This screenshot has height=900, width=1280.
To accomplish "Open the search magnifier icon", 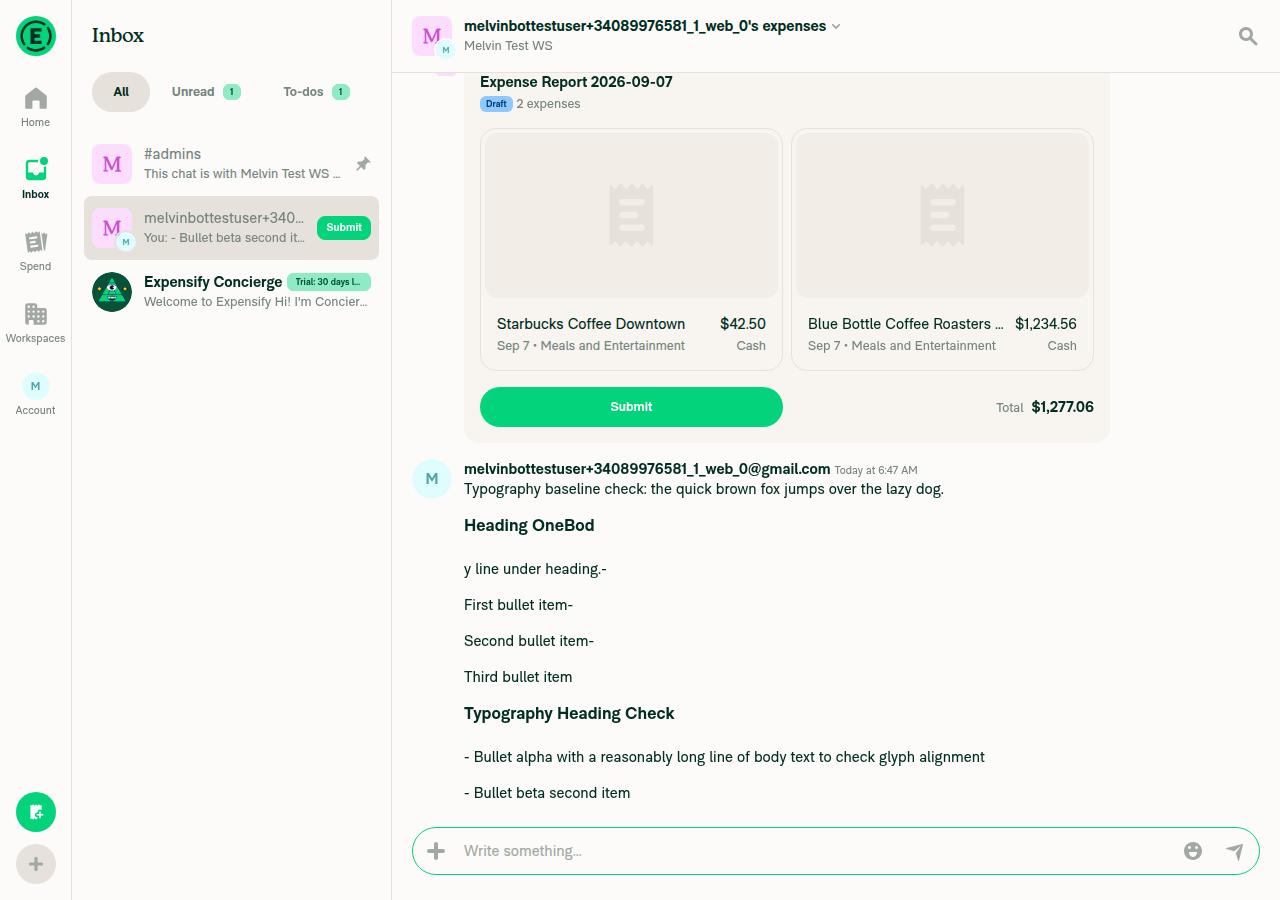I will point(1248,36).
